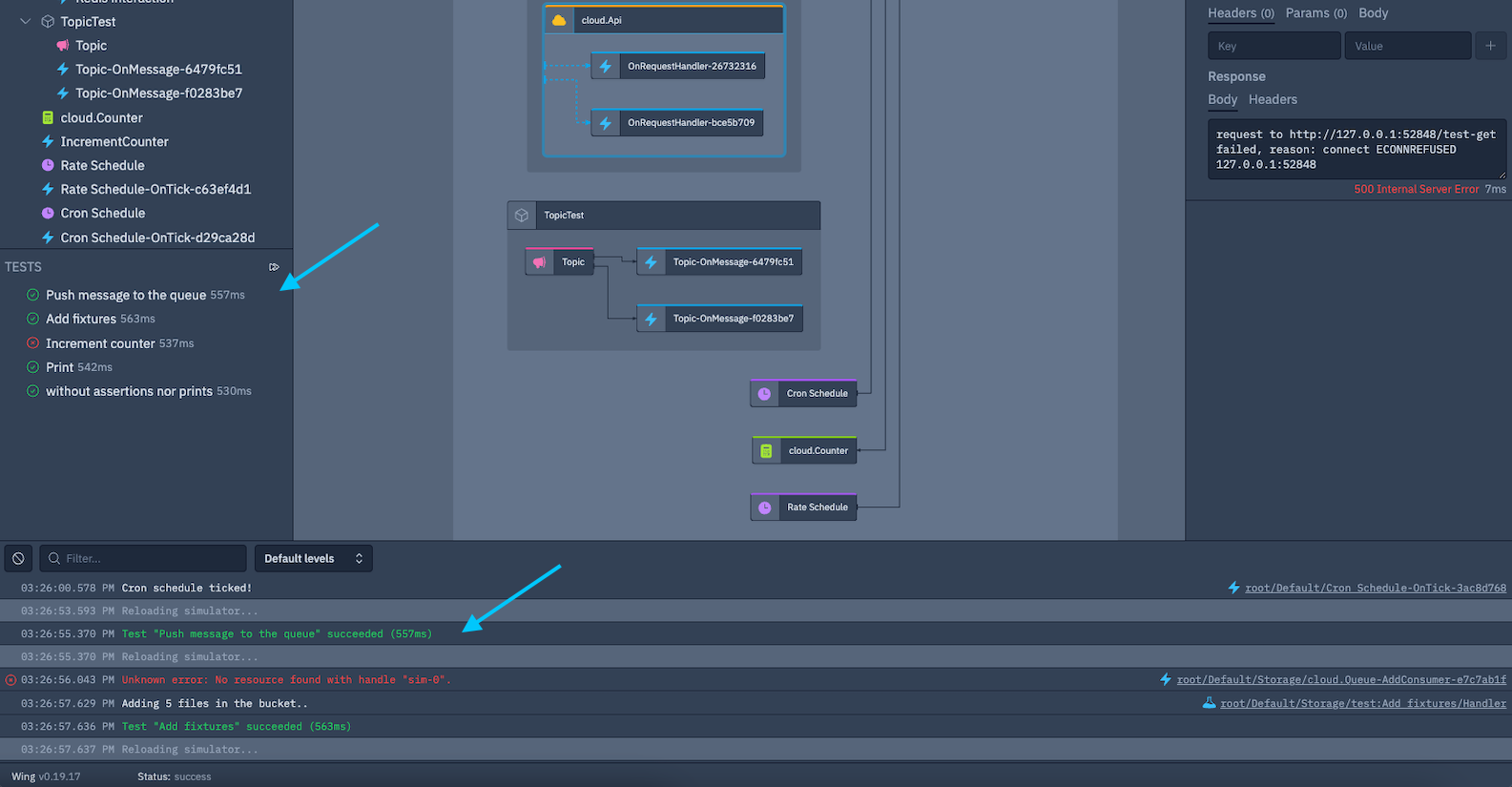Switch to the Params tab
The width and height of the screenshot is (1512, 787).
[1315, 13]
